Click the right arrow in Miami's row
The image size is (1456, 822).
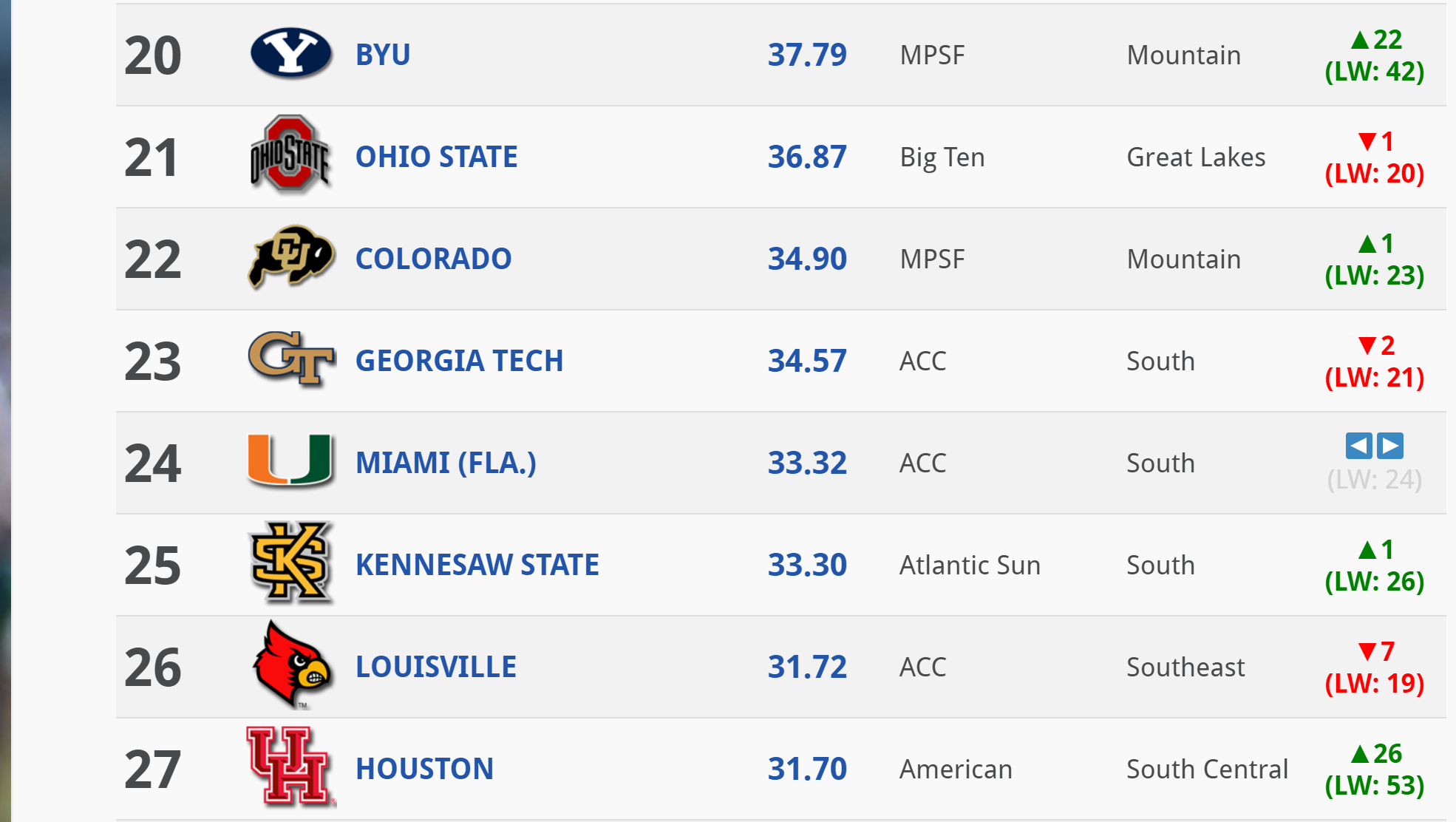coord(1390,446)
